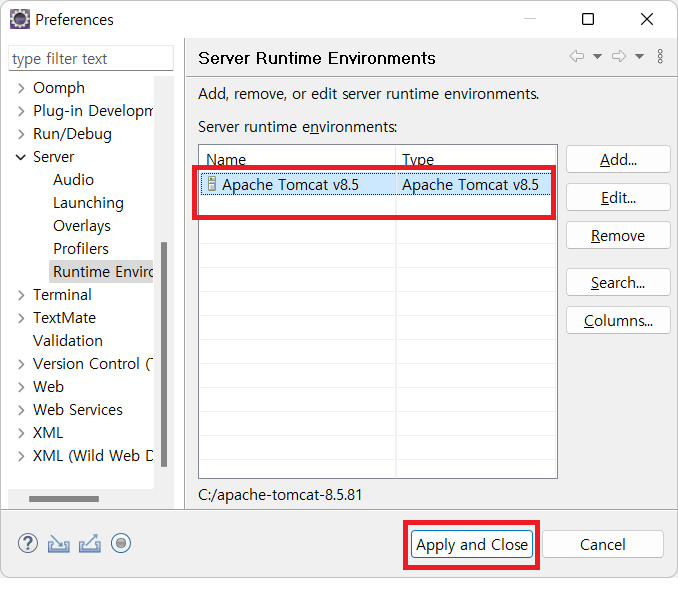Viewport: 678px width, 592px height.
Task: Click the tree vertical scrollbar thumb
Action: (x=164, y=355)
